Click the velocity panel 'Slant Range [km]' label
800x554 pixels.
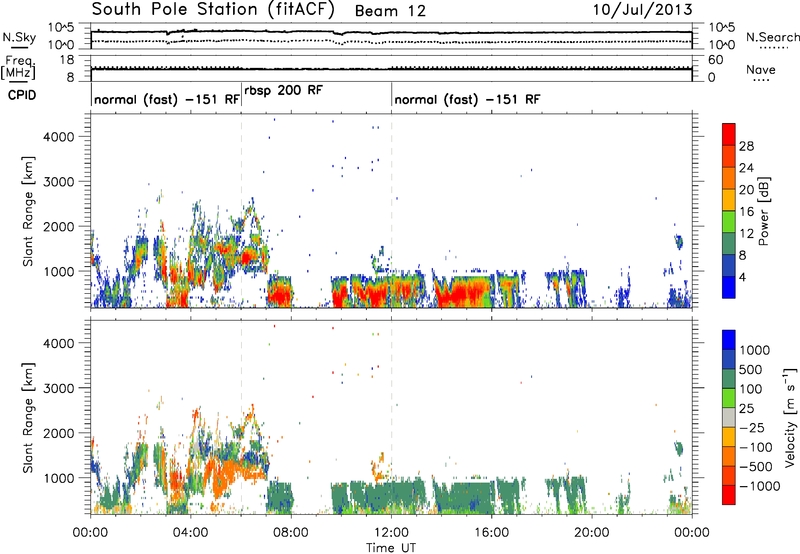pyautogui.click(x=28, y=418)
